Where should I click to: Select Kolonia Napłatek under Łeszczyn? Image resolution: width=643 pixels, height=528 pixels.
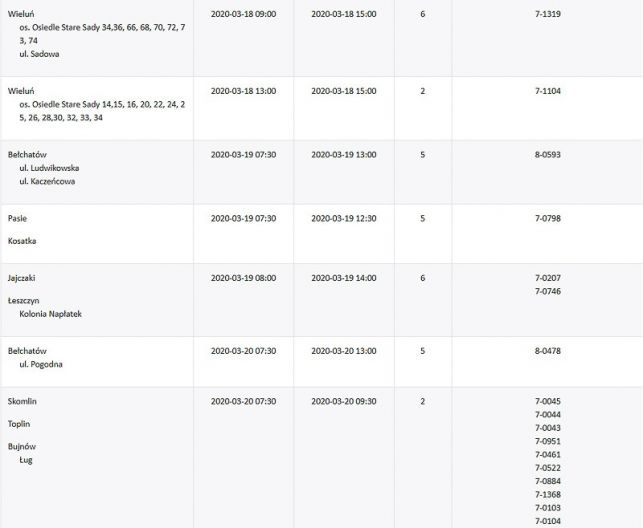[50, 314]
